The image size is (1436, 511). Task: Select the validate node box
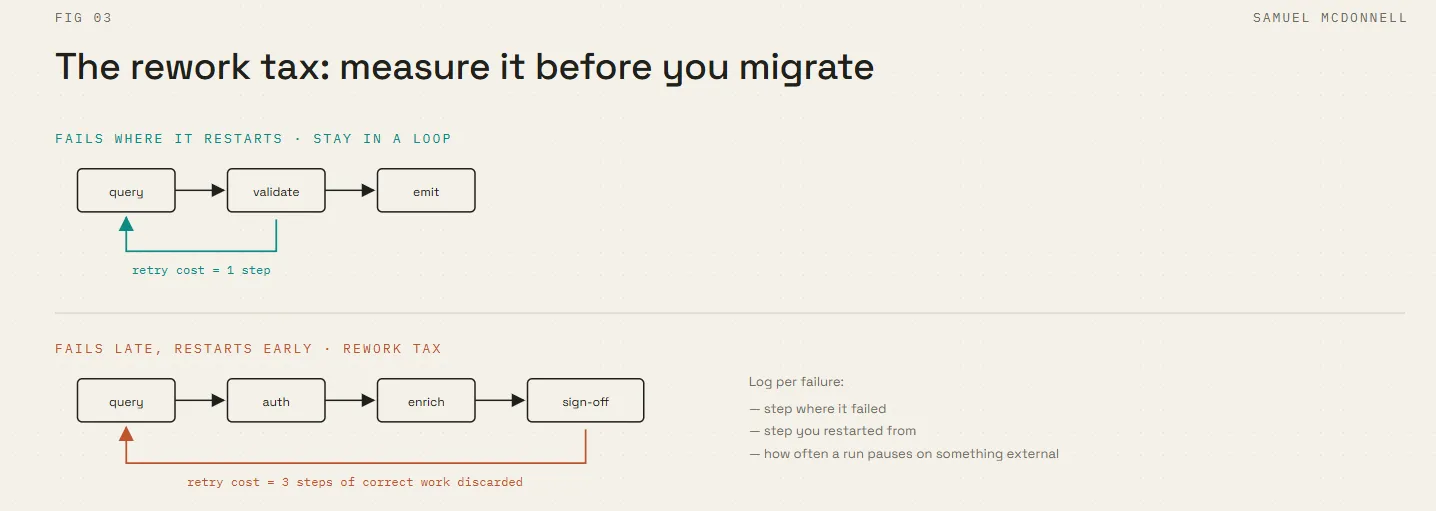click(x=276, y=191)
